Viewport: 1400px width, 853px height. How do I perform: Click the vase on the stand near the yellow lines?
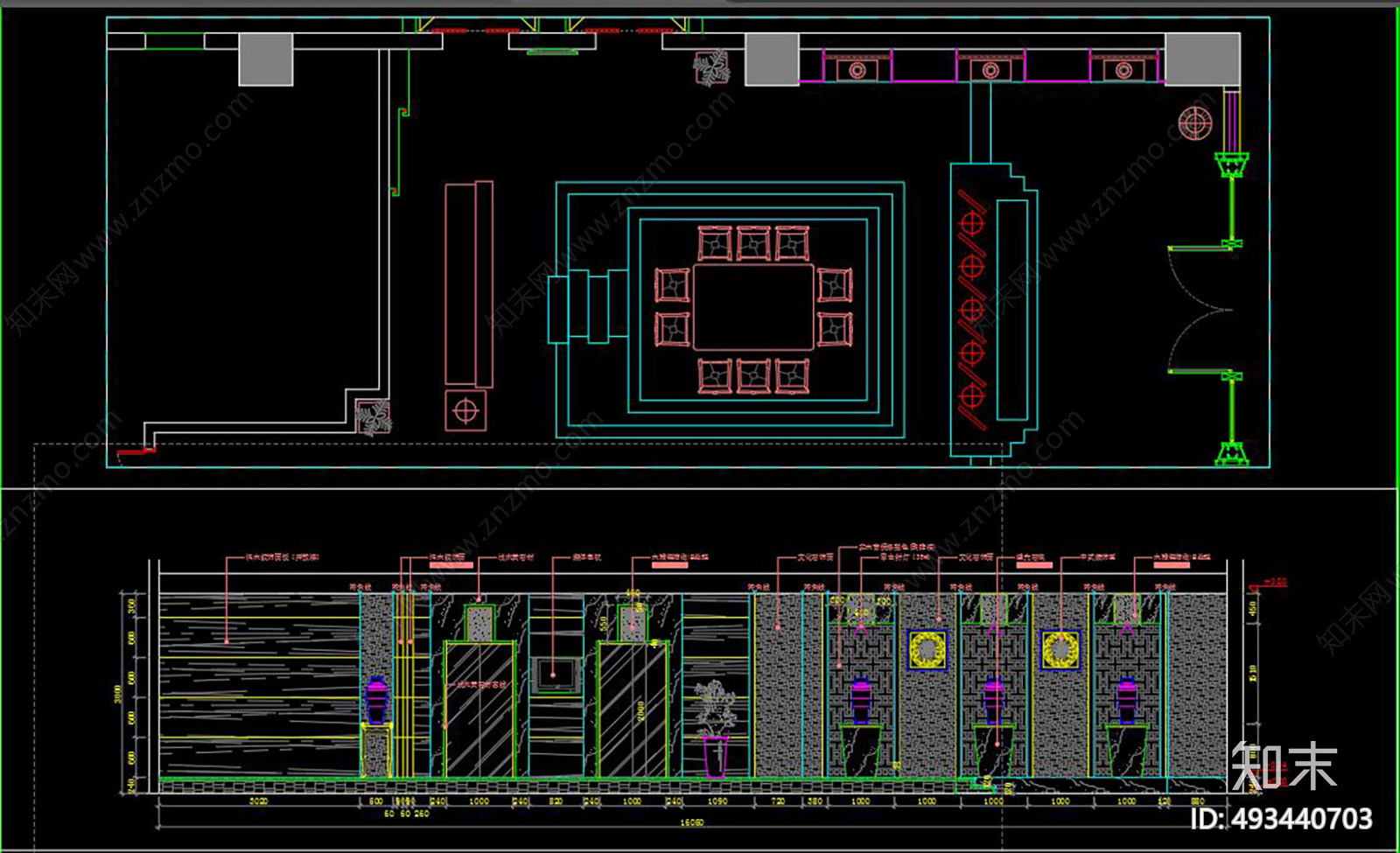(x=376, y=700)
